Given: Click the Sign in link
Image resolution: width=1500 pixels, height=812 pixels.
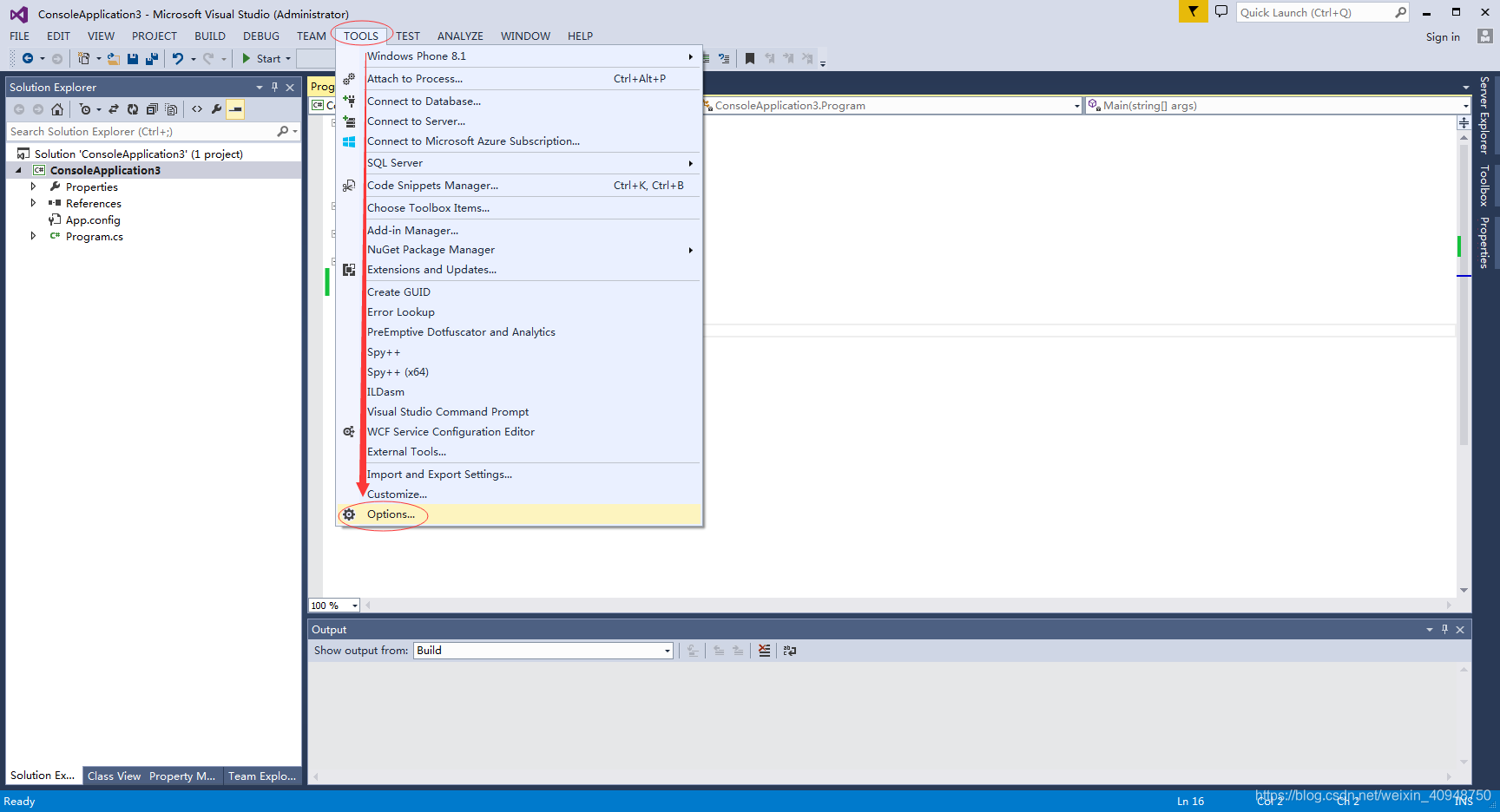Looking at the screenshot, I should click(1443, 36).
